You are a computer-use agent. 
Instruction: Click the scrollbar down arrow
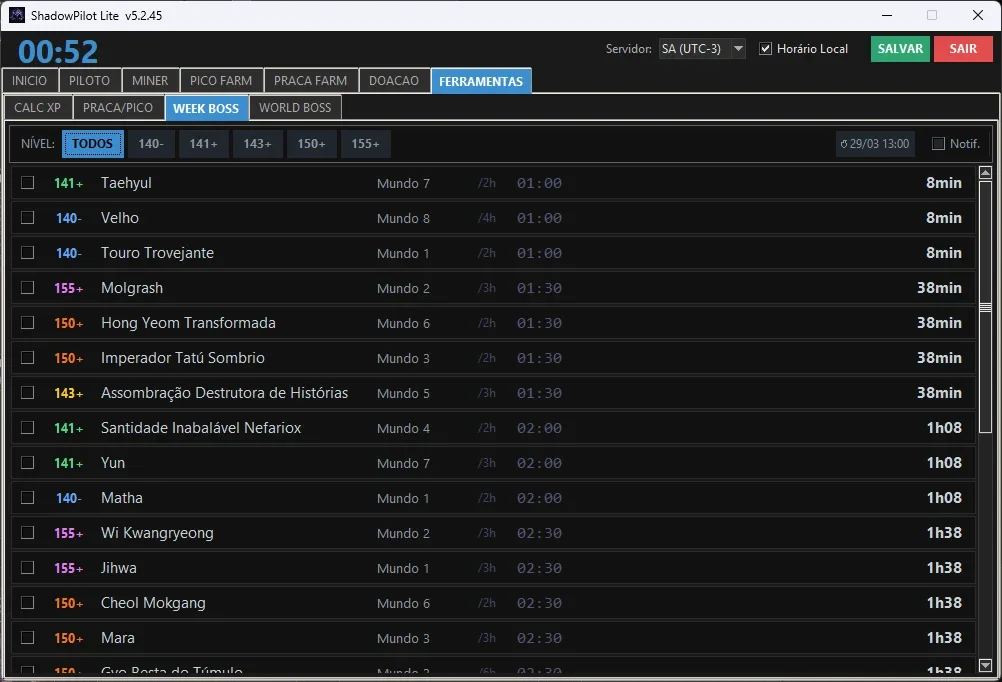tap(985, 665)
